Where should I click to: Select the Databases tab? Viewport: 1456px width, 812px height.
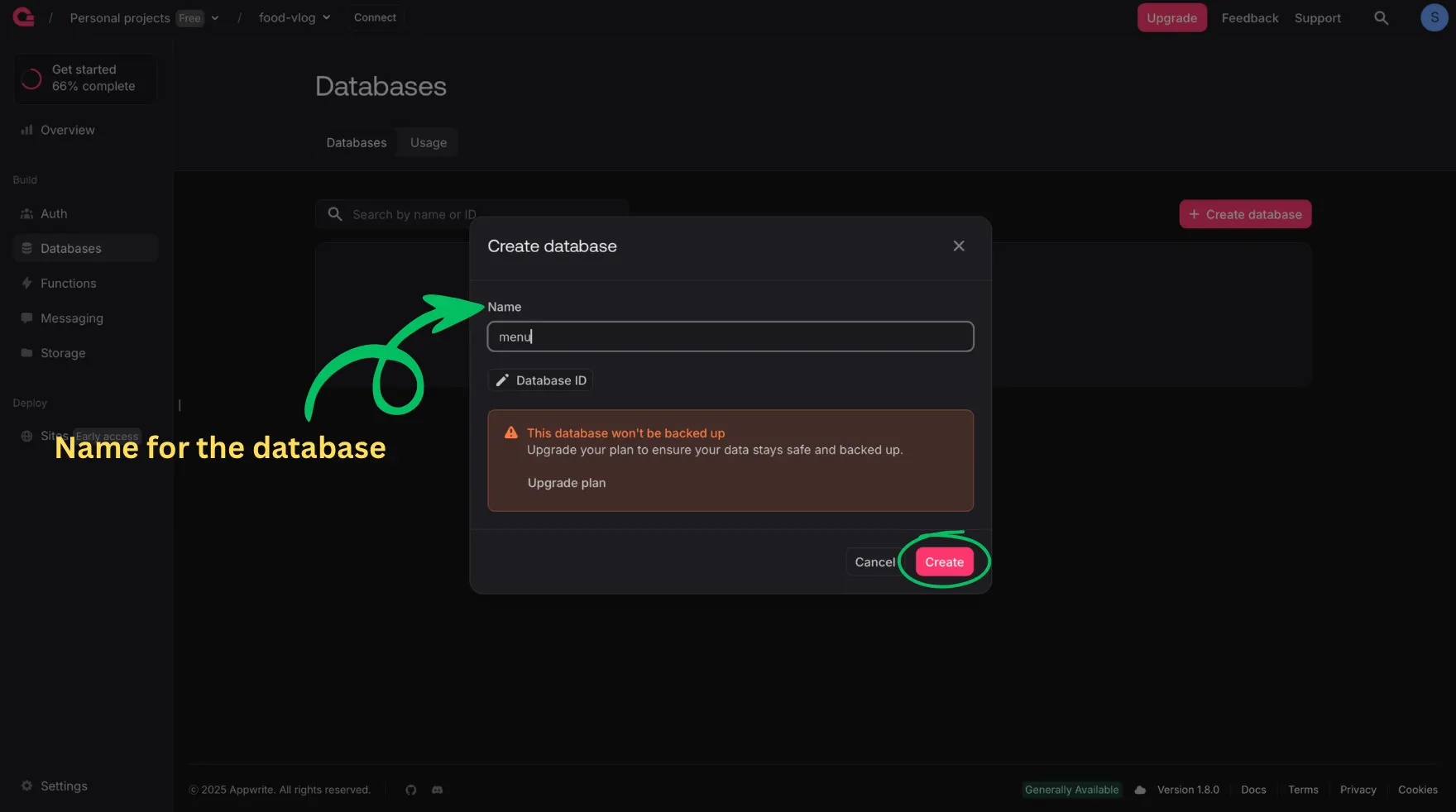tap(356, 142)
